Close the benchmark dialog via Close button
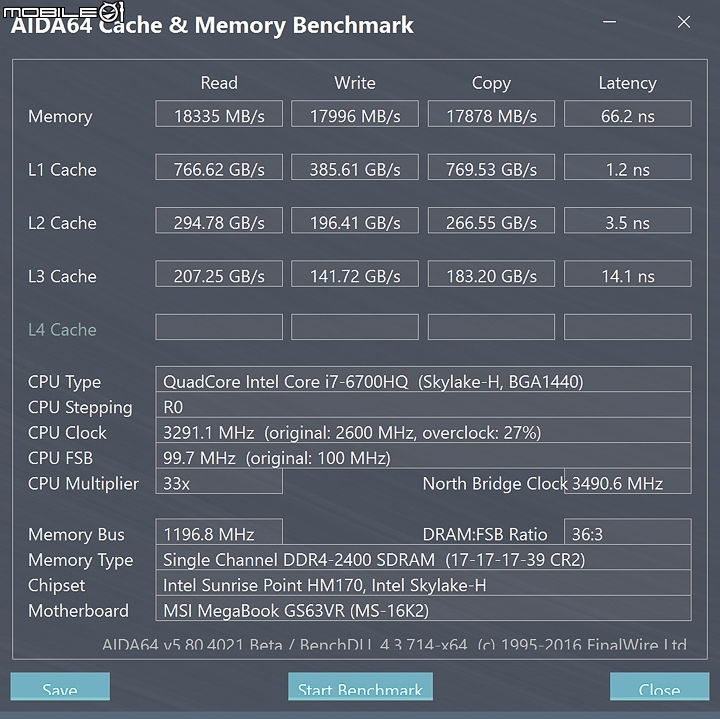This screenshot has width=720, height=719. point(659,686)
